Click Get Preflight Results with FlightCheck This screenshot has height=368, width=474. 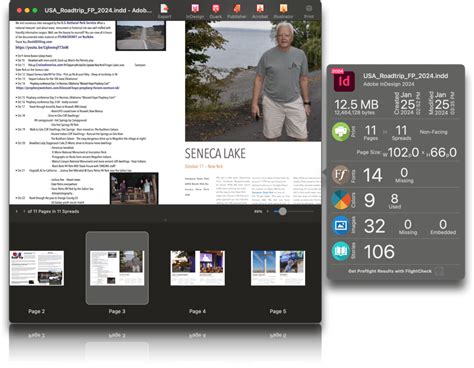pos(390,271)
